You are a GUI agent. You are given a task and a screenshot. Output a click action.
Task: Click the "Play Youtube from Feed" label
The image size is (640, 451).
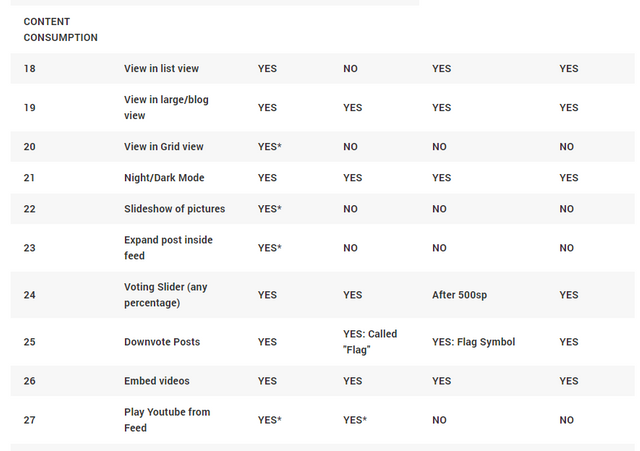coord(167,420)
